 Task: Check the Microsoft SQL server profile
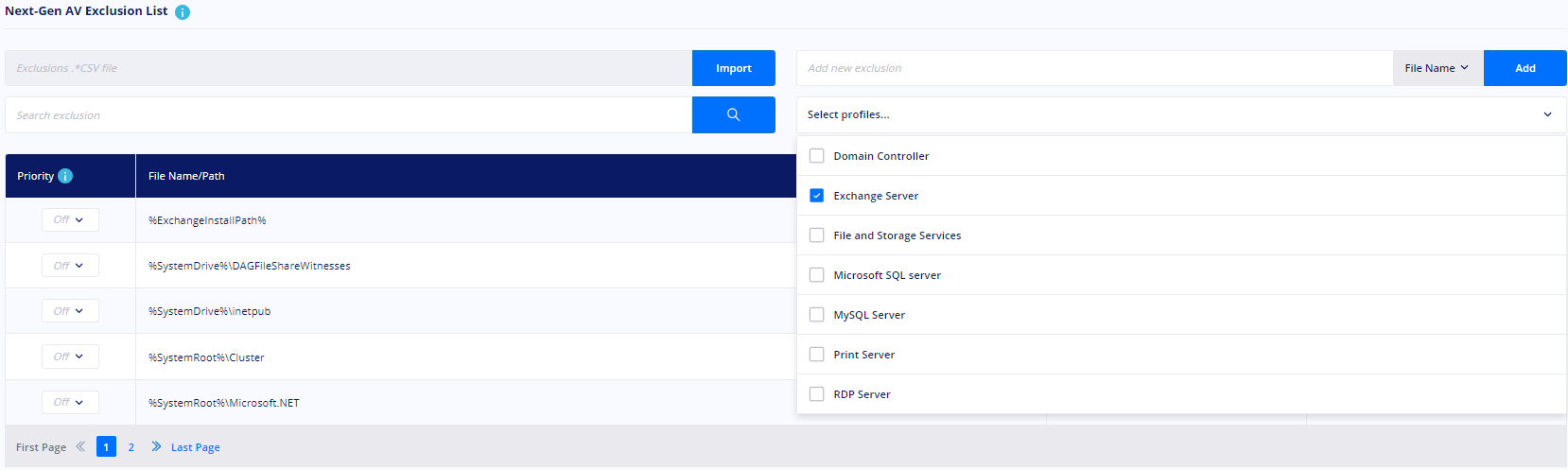pos(817,275)
